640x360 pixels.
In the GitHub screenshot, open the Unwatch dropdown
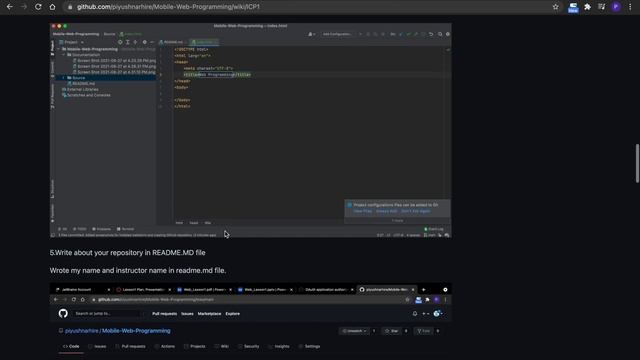(x=354, y=331)
